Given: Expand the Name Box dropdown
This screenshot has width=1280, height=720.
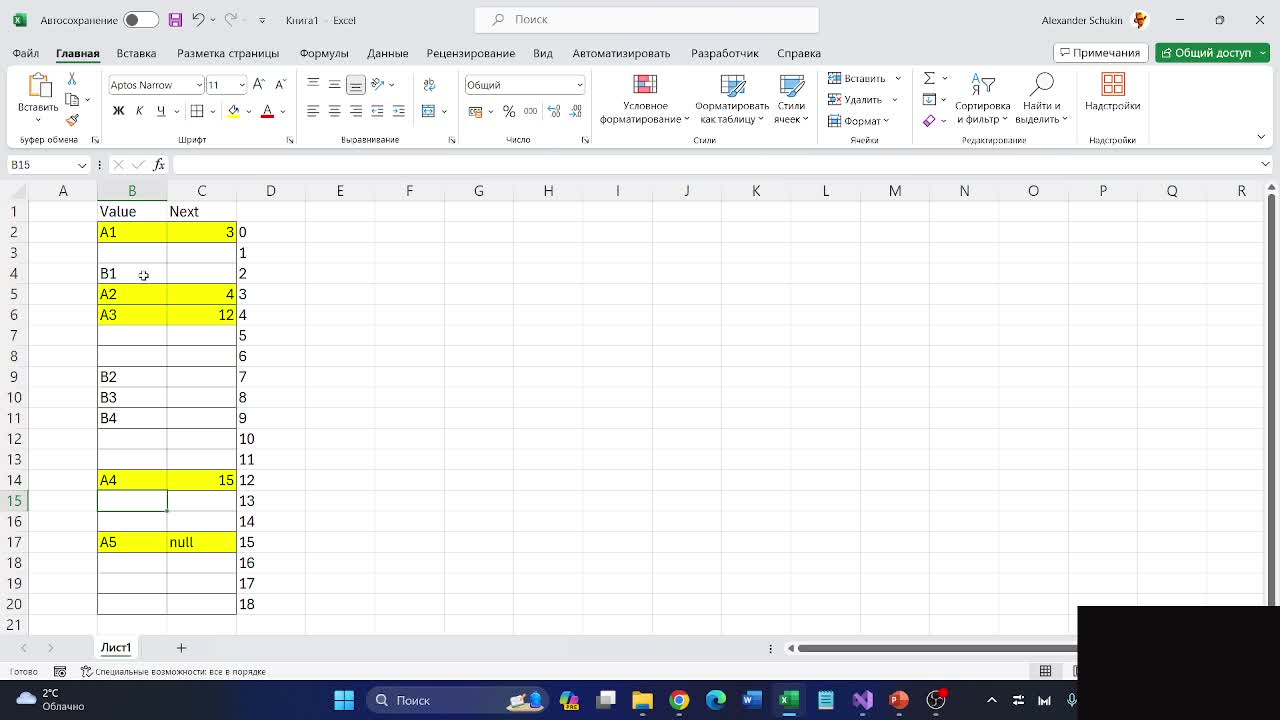Looking at the screenshot, I should click(82, 165).
